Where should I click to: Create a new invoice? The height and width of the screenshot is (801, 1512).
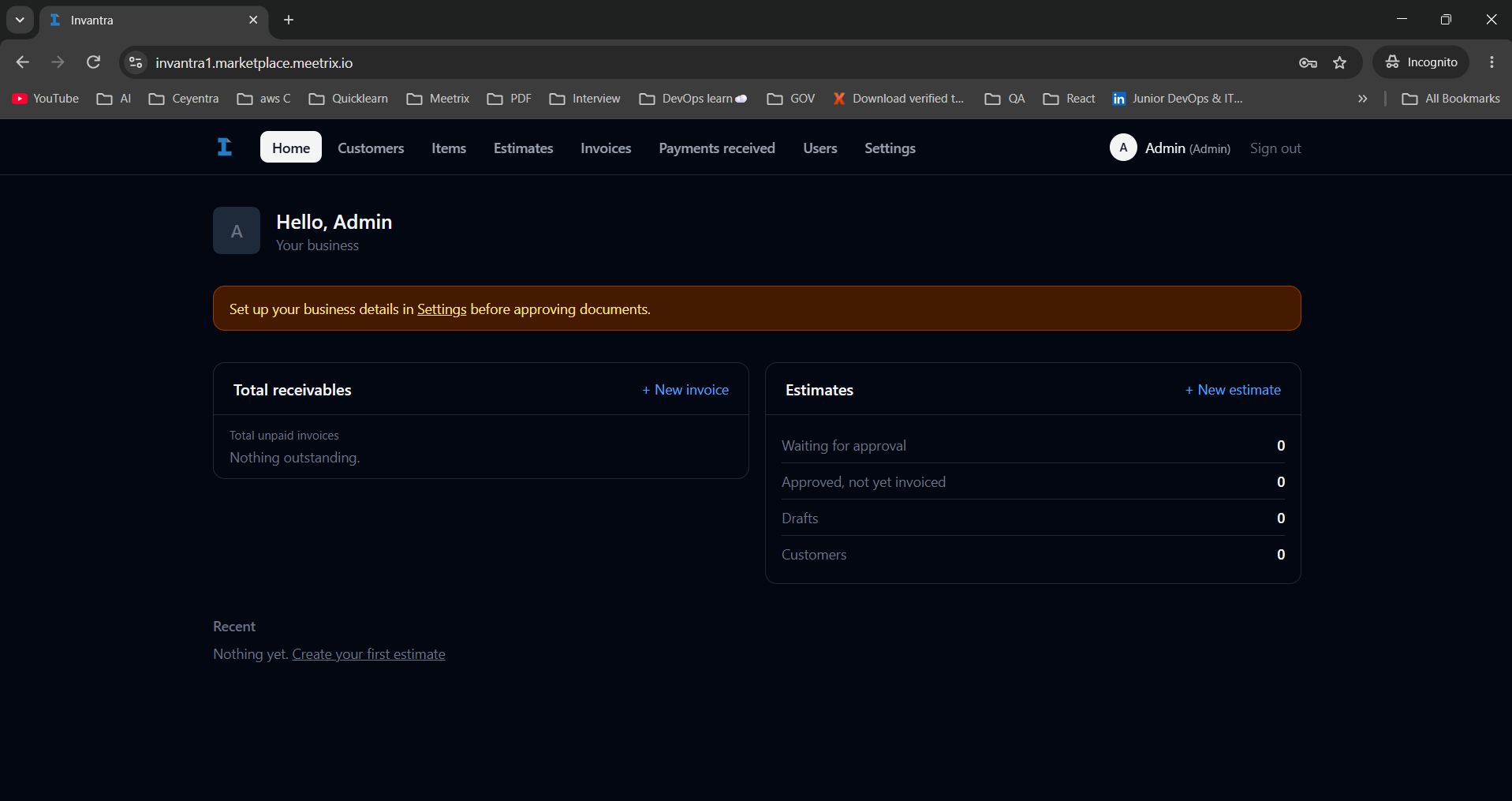click(x=685, y=390)
